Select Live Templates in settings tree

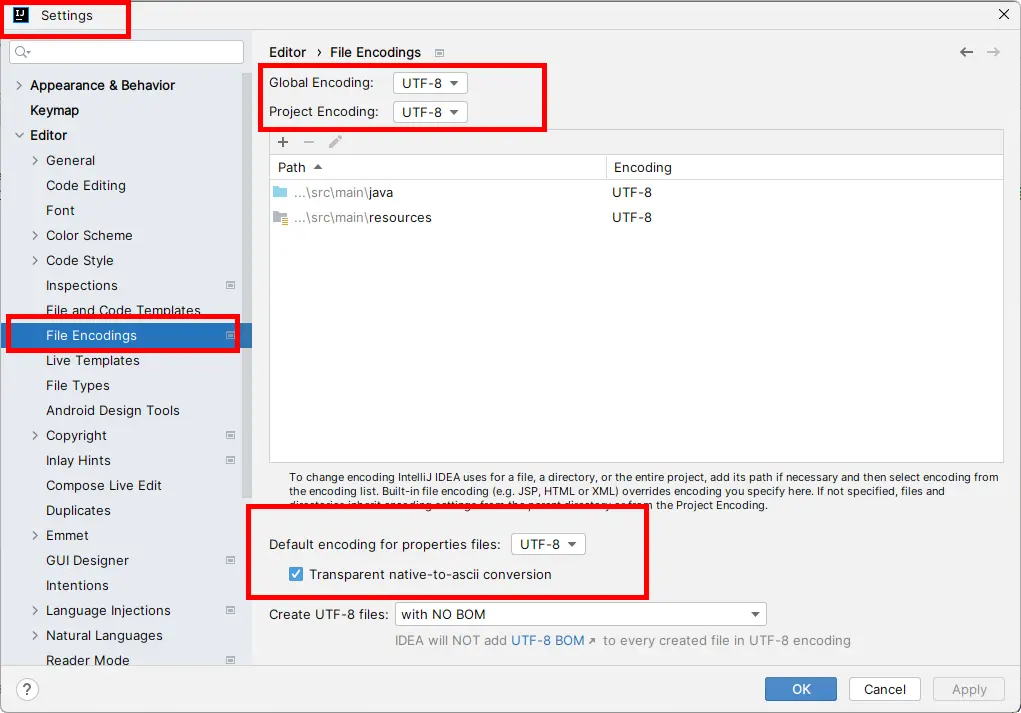tap(93, 360)
